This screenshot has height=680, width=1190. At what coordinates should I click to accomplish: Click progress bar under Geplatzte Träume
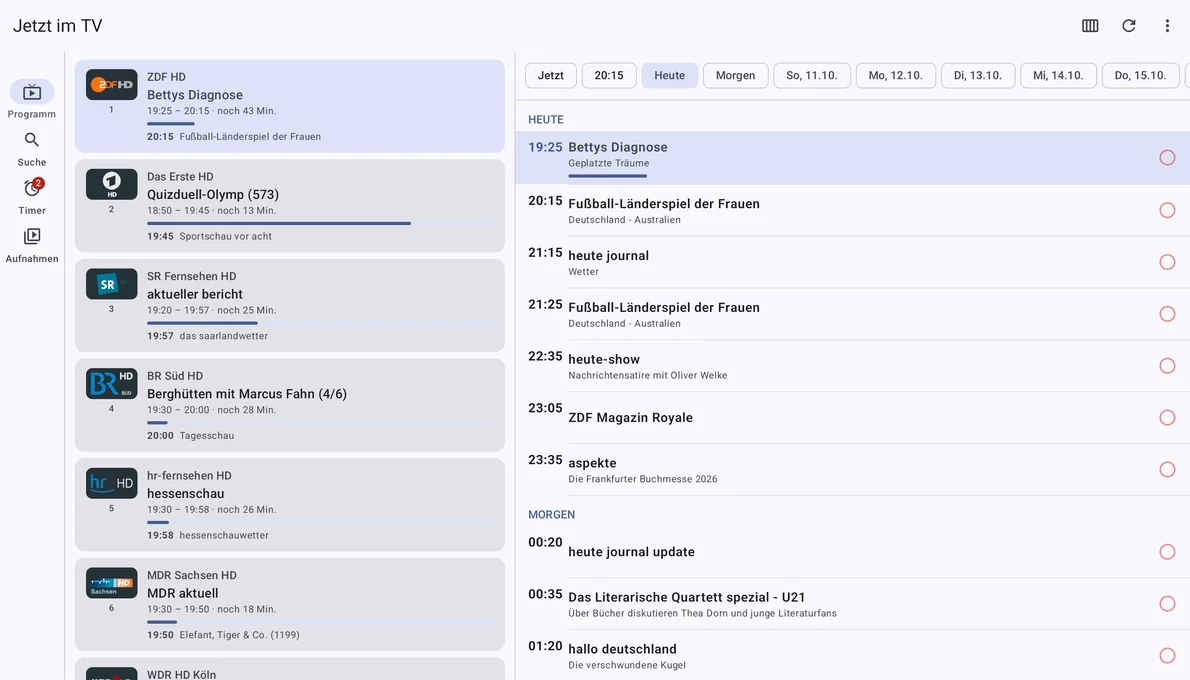click(x=608, y=176)
